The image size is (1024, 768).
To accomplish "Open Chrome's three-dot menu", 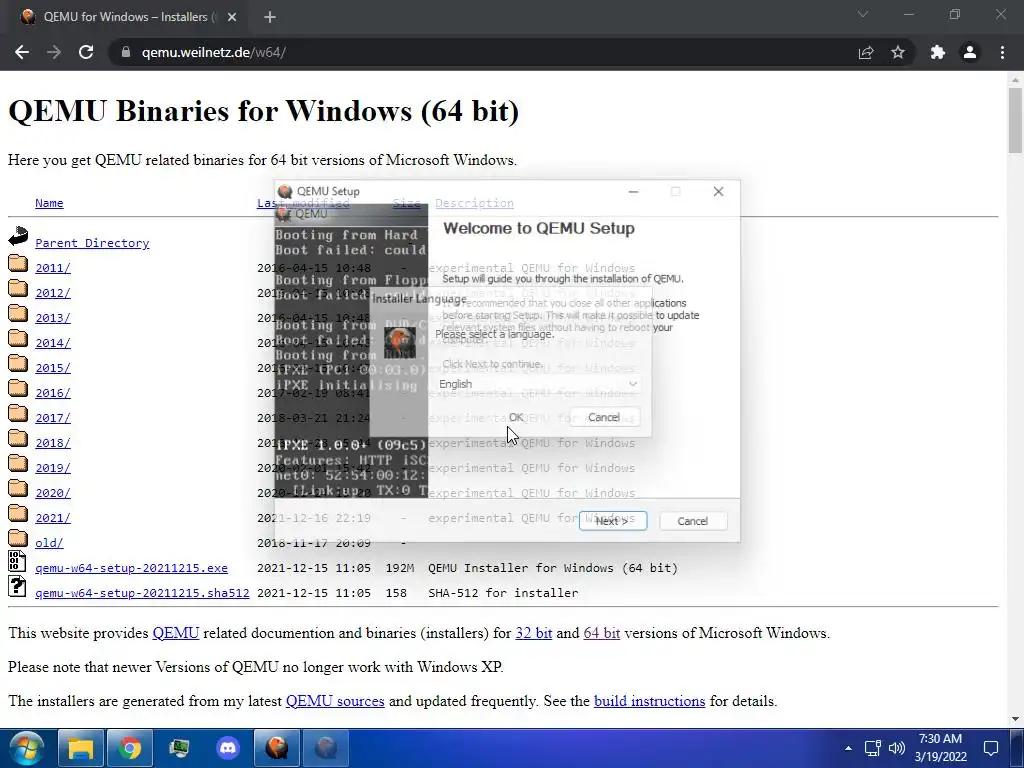I will click(x=1002, y=52).
